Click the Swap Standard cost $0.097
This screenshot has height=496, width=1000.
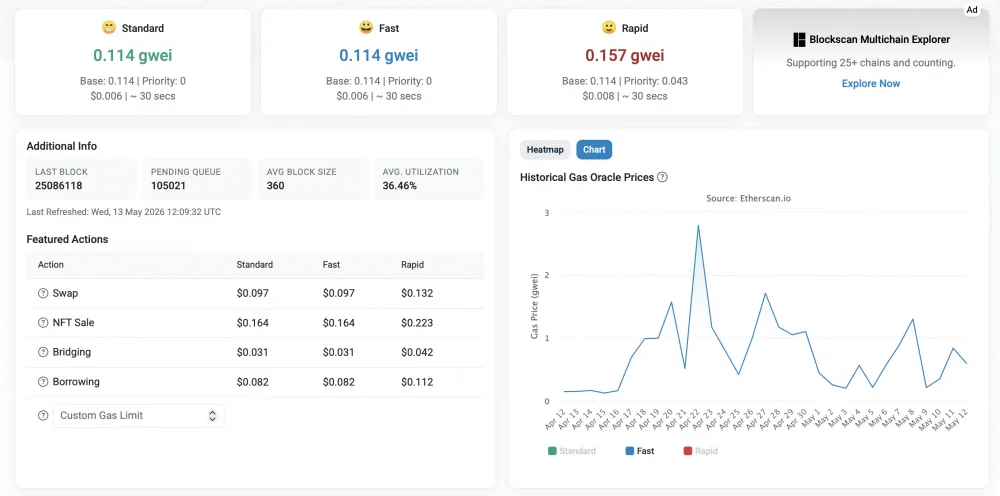(x=253, y=293)
